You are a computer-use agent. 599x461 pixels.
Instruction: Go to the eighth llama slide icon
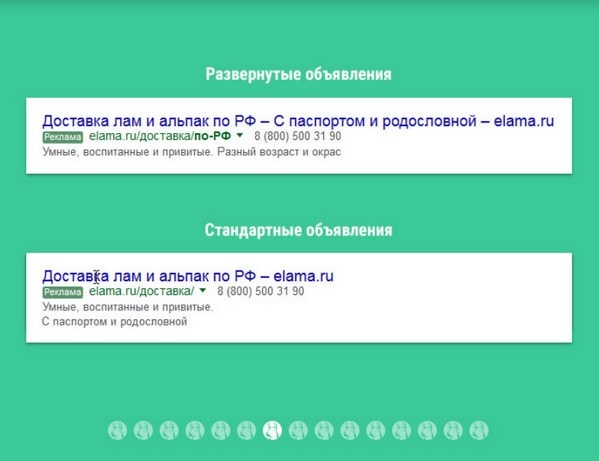pos(298,430)
